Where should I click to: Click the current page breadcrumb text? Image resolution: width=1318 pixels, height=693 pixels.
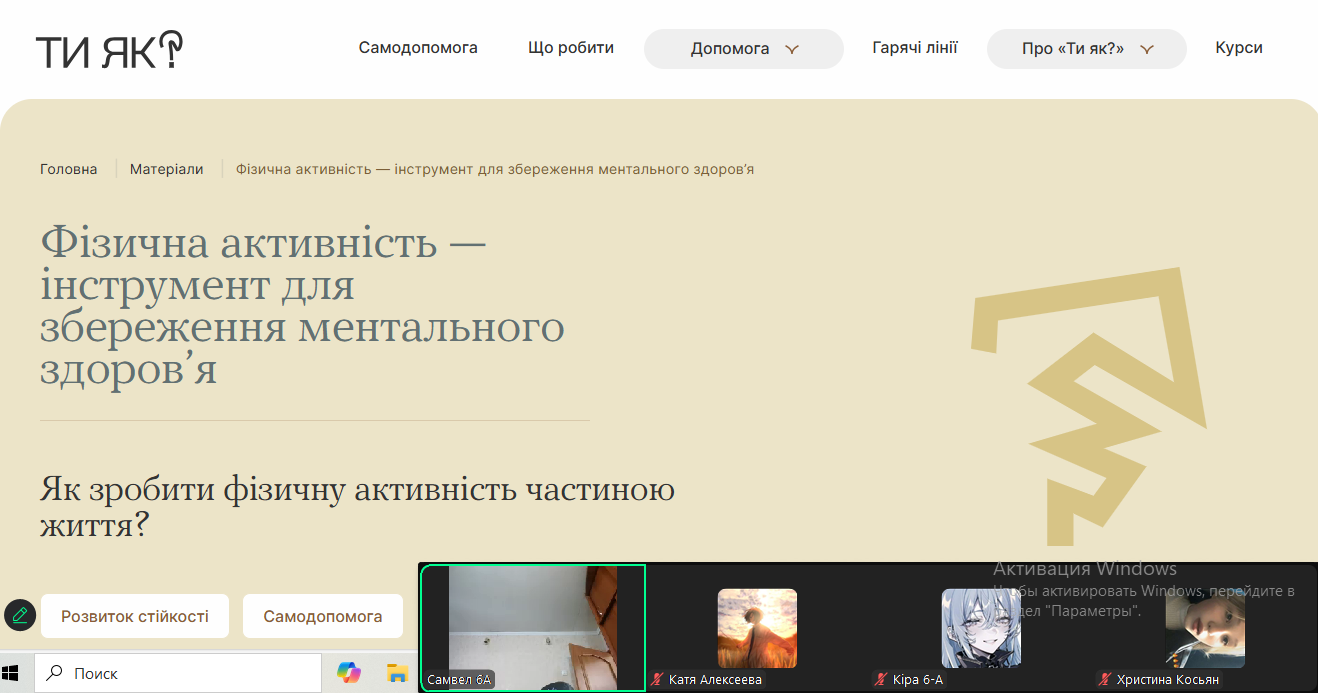[x=495, y=169]
